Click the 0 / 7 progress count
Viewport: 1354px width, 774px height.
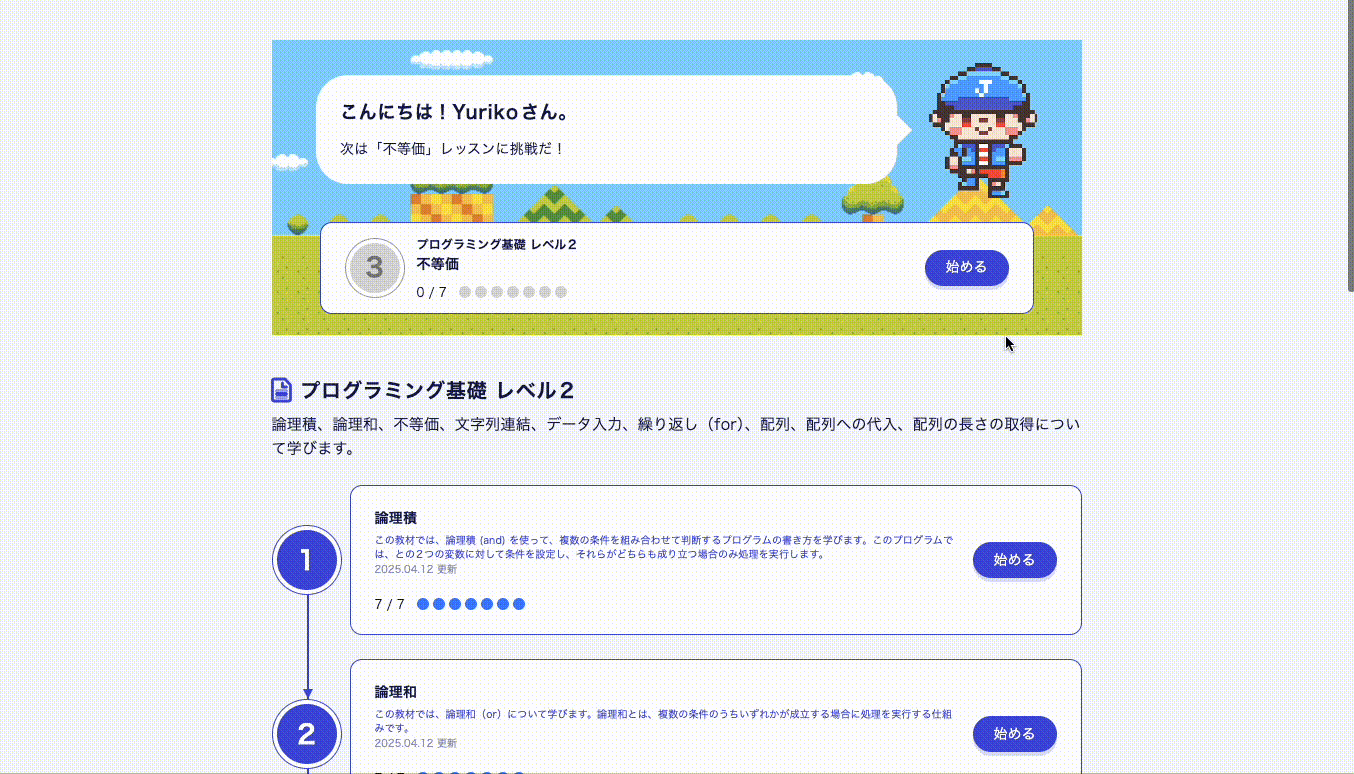pos(432,292)
